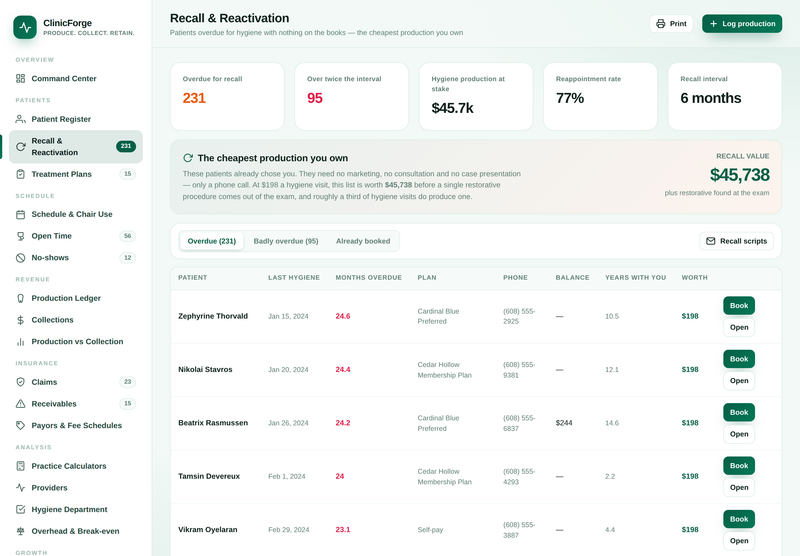800x556 pixels.
Task: Click phone number (608) 555-2925
Action: pos(519,316)
